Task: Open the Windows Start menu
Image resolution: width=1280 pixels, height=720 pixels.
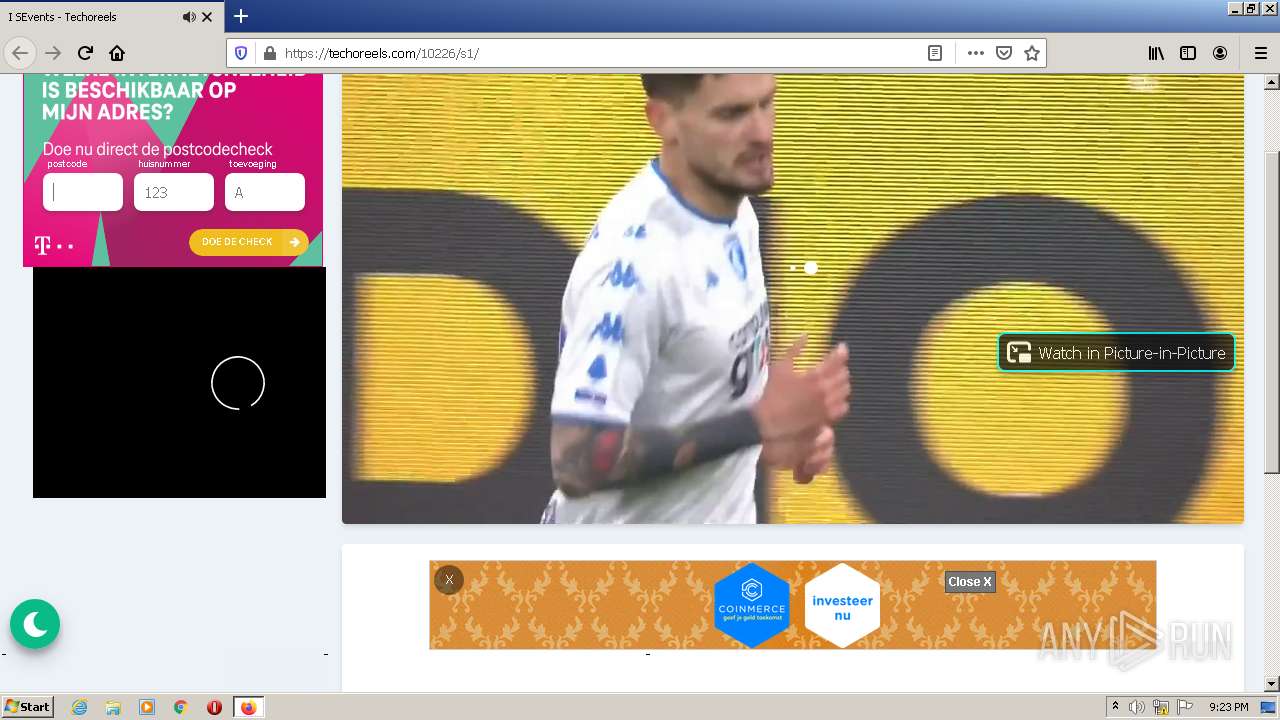Action: coord(27,707)
